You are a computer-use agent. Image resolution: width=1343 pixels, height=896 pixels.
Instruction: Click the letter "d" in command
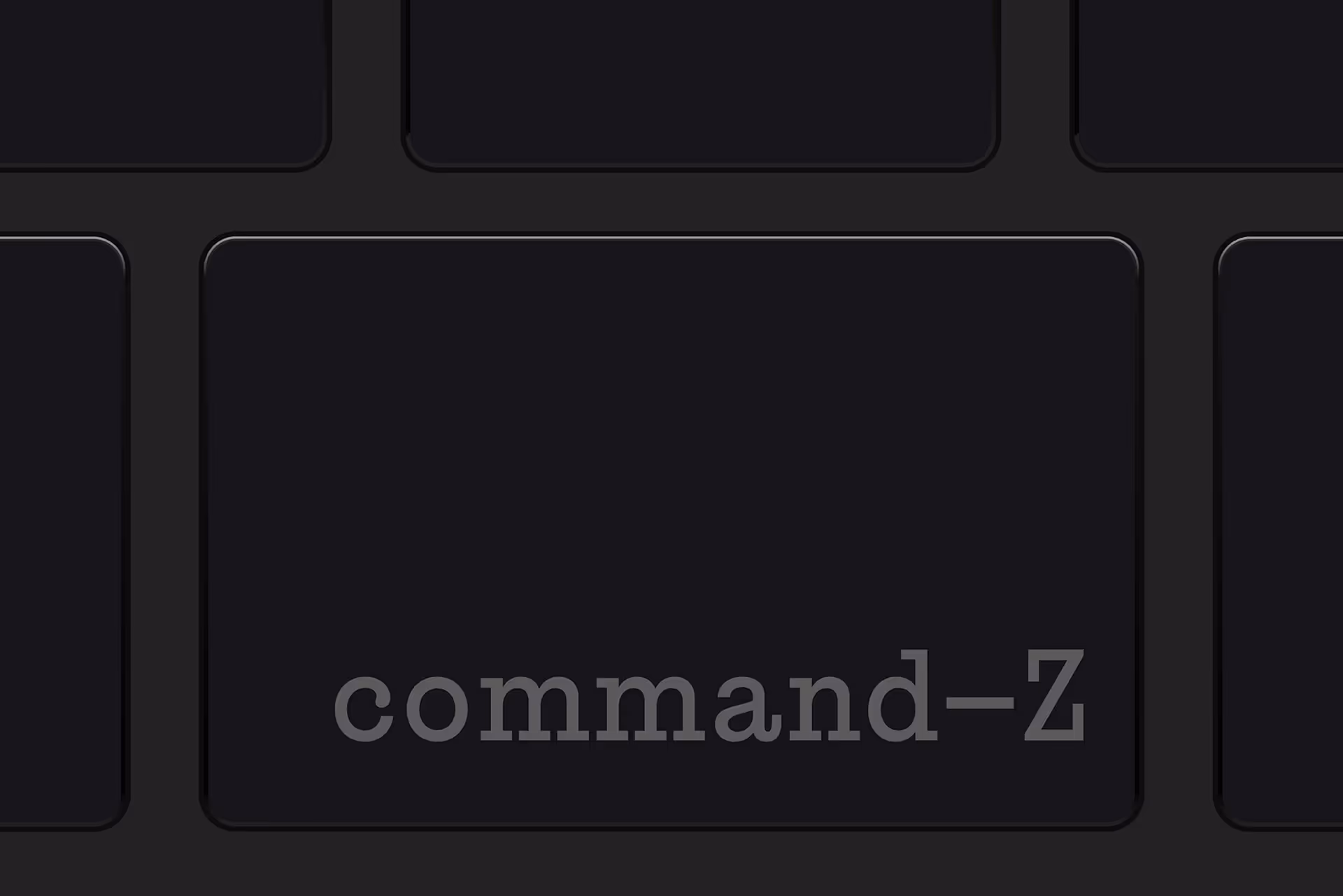tap(902, 696)
